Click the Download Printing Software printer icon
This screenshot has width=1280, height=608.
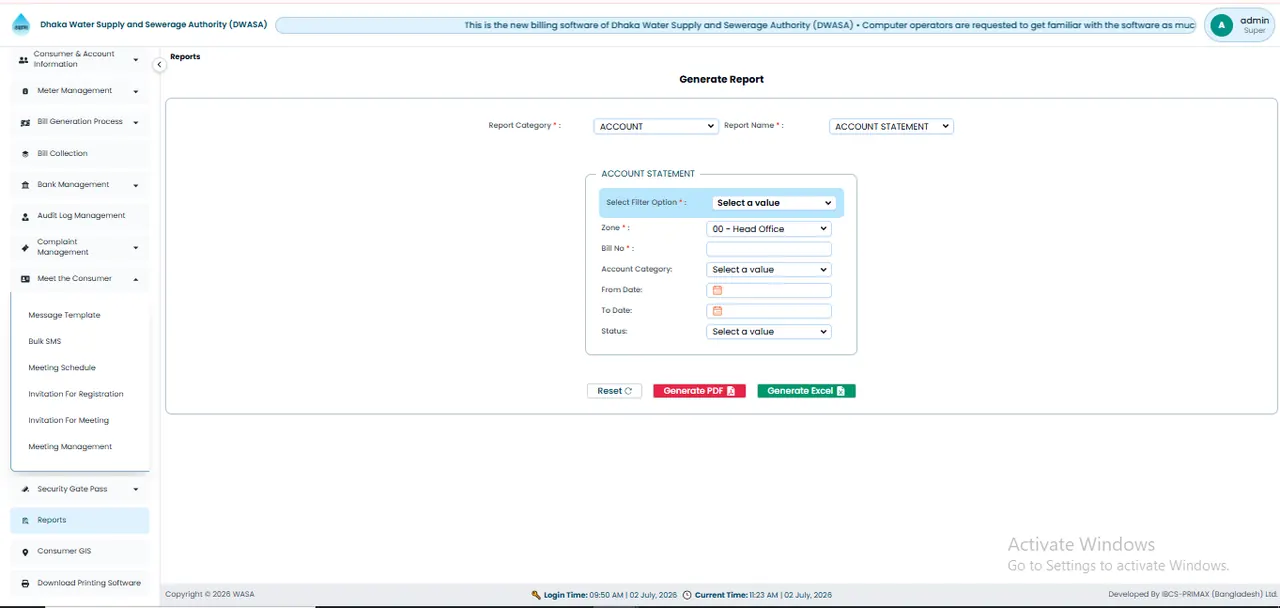25,583
